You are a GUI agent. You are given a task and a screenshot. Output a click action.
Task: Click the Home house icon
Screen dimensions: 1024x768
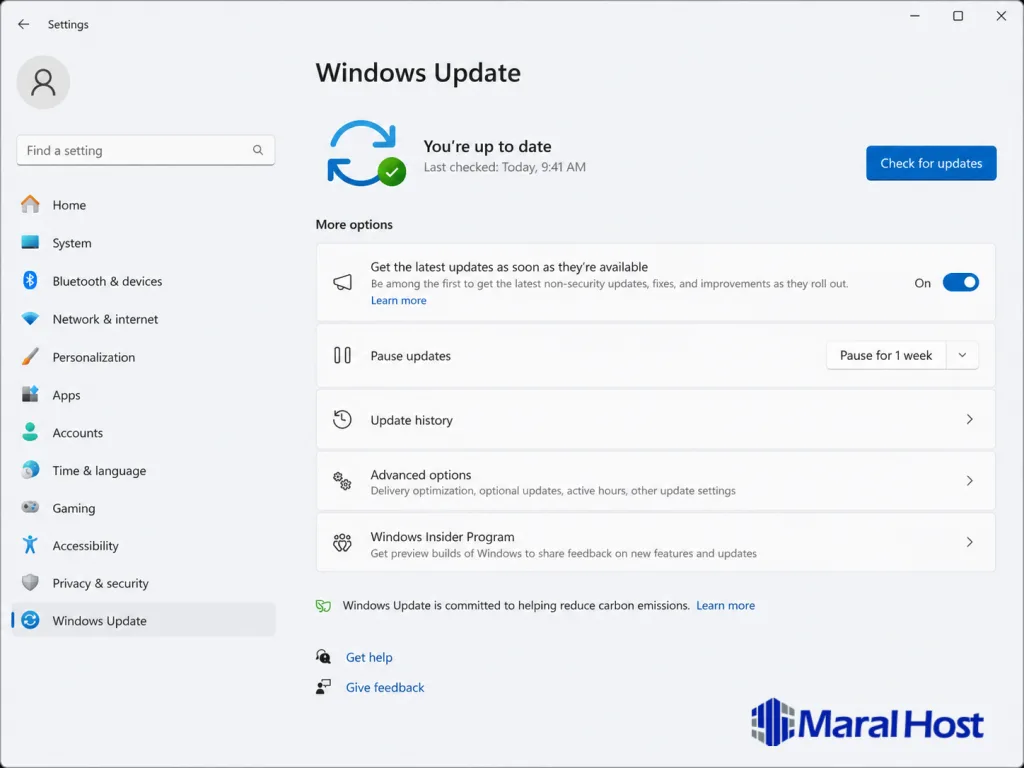pyautogui.click(x=30, y=204)
